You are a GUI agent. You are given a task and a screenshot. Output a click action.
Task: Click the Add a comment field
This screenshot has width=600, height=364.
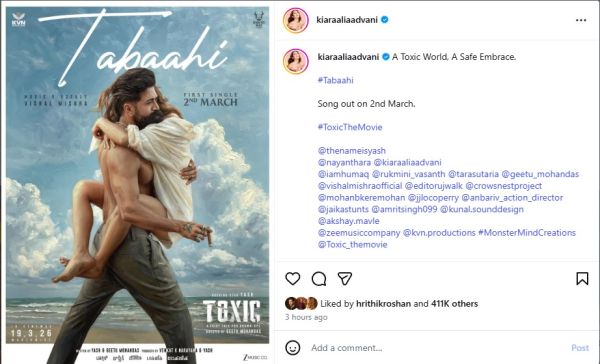click(436, 348)
